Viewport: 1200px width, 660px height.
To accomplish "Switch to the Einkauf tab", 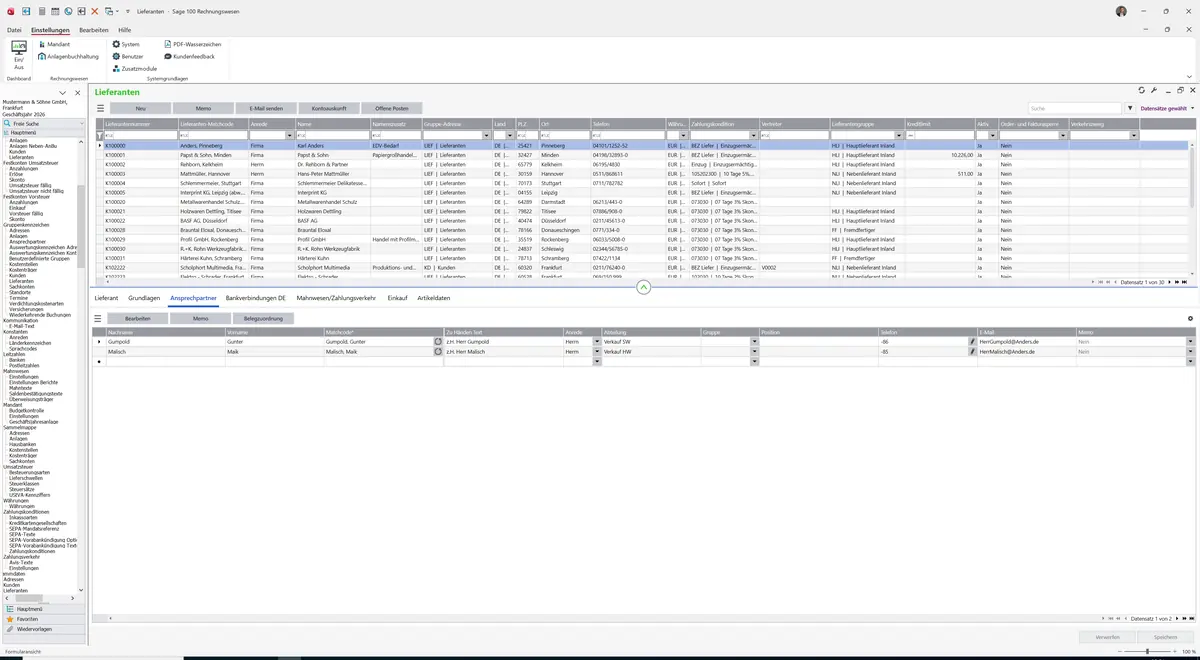I will (x=398, y=298).
